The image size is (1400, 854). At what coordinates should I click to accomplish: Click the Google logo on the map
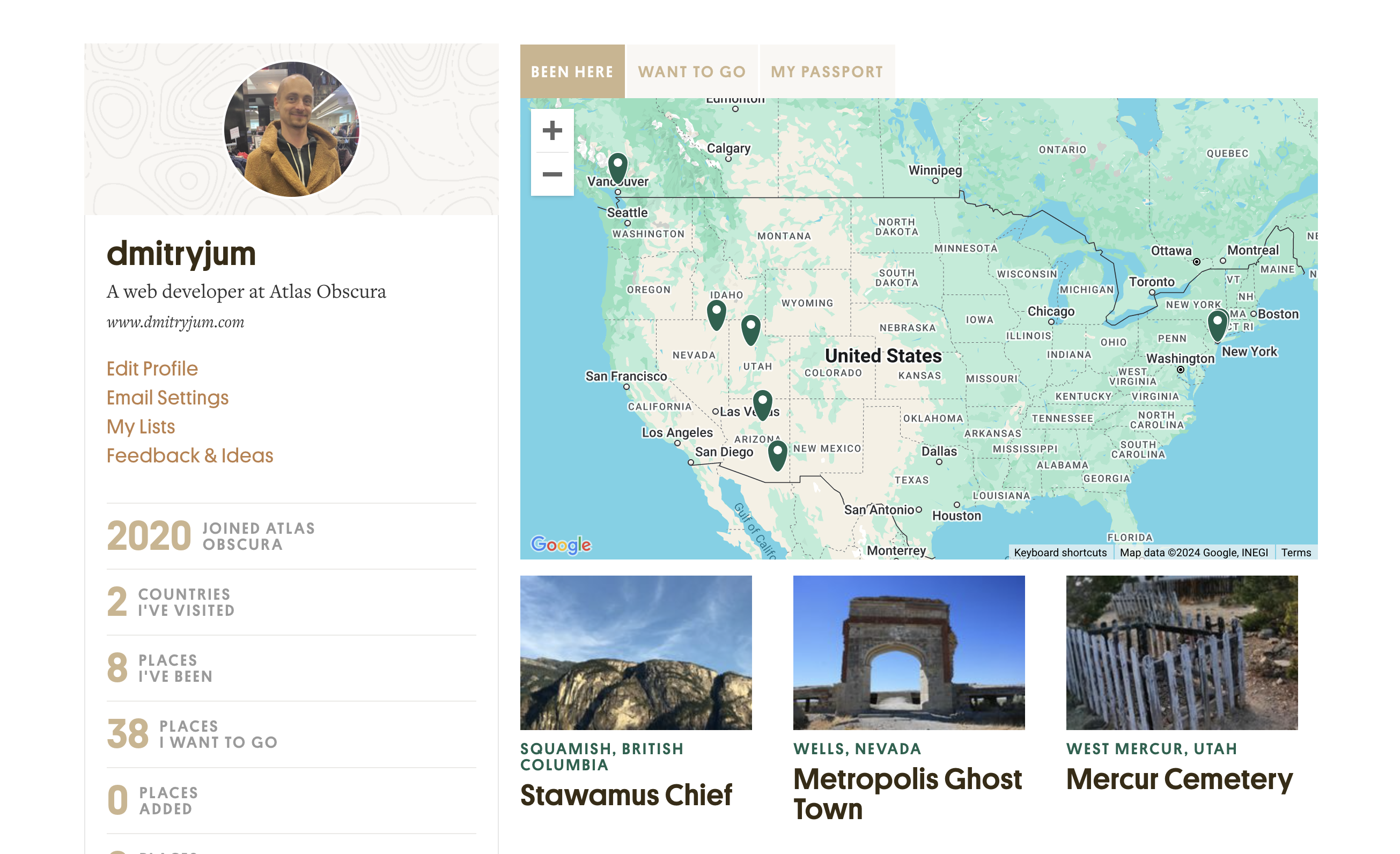tap(561, 544)
